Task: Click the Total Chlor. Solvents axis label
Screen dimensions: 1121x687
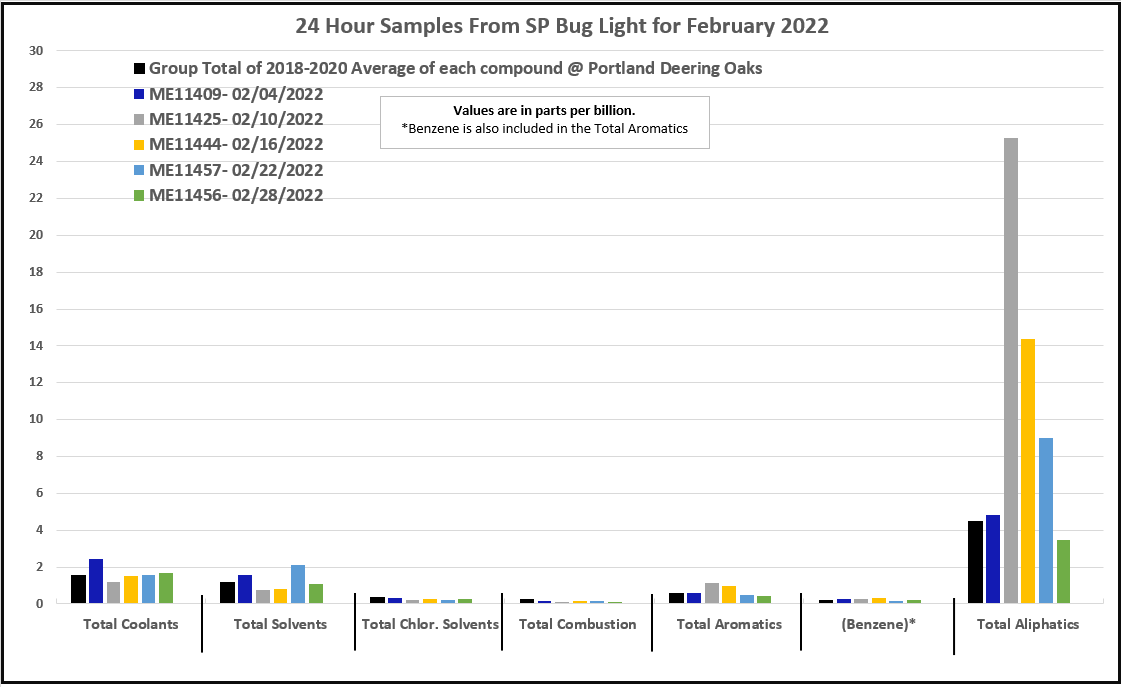Action: (x=429, y=624)
